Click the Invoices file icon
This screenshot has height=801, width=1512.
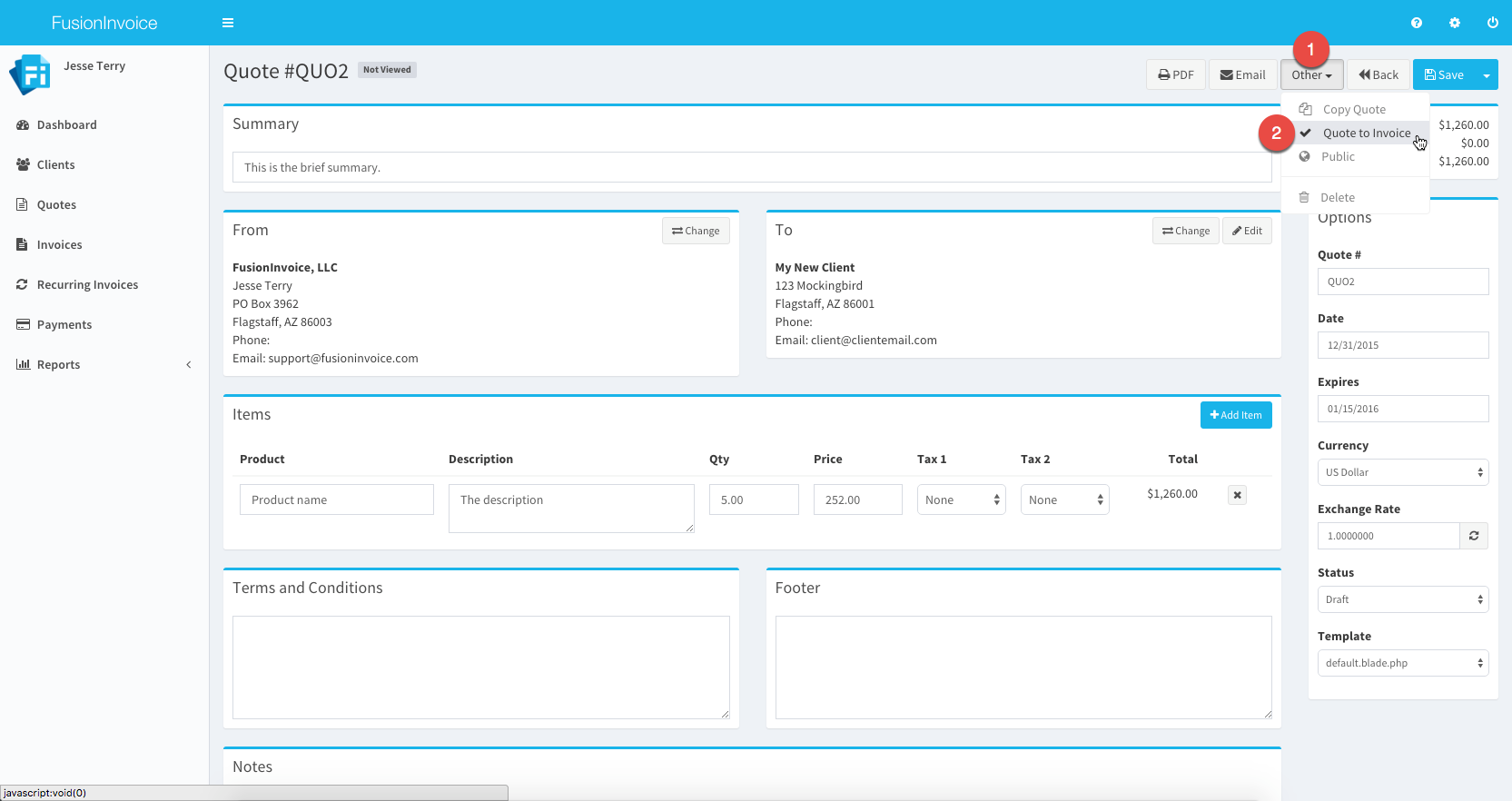(x=22, y=244)
